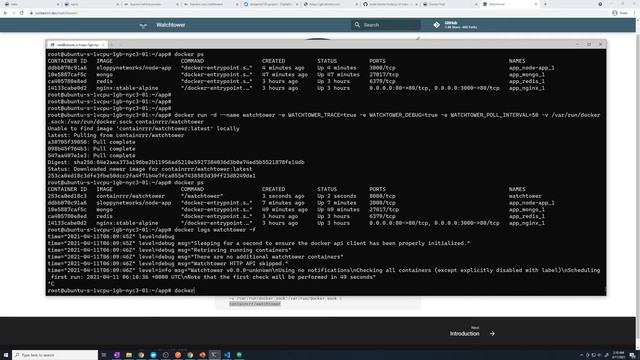Select the active terminal icon in taskbar

(214, 355)
